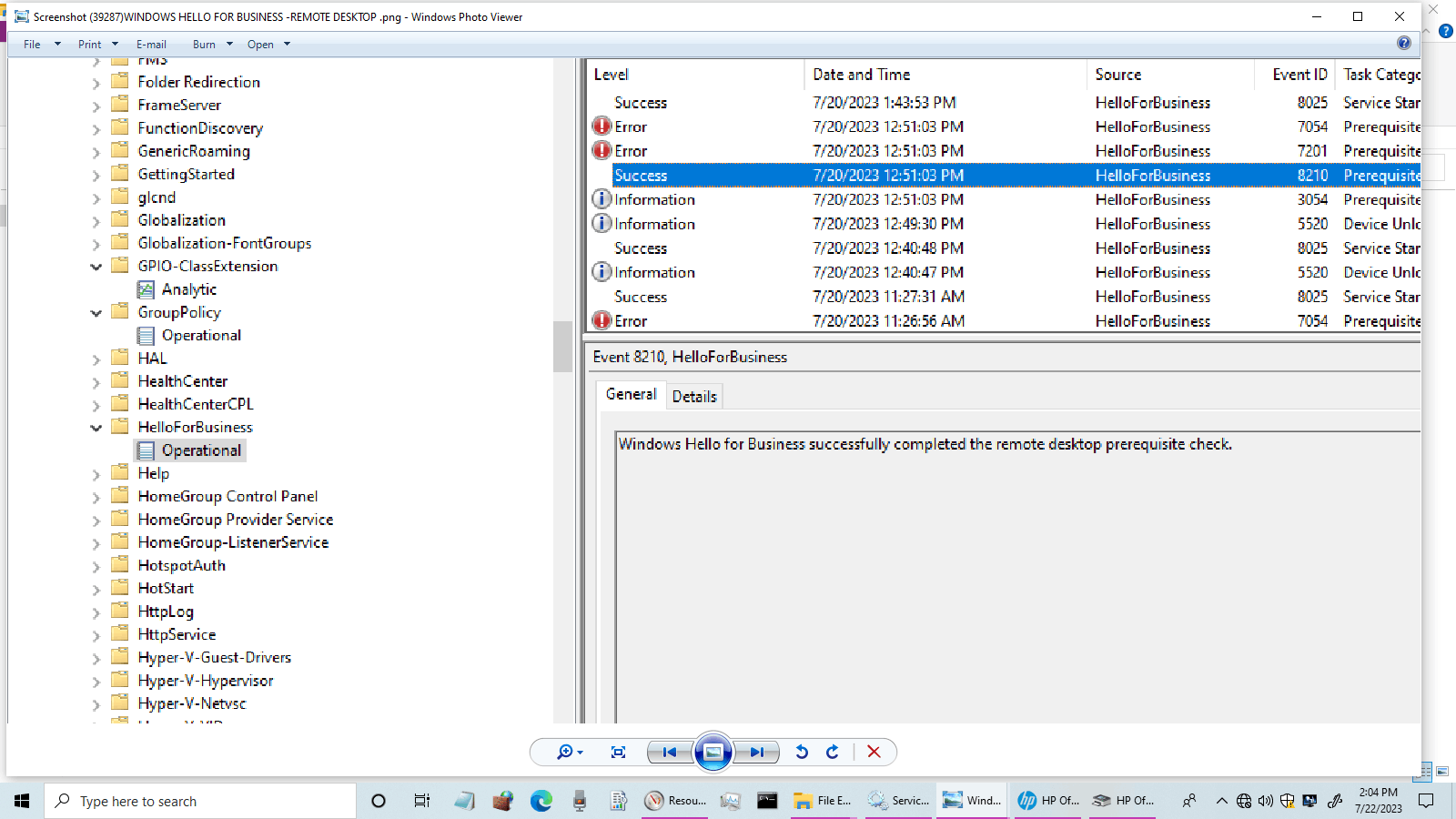Collapse the GPIO-ClassExtension node
Viewport: 1456px width, 819px height.
pyautogui.click(x=96, y=267)
